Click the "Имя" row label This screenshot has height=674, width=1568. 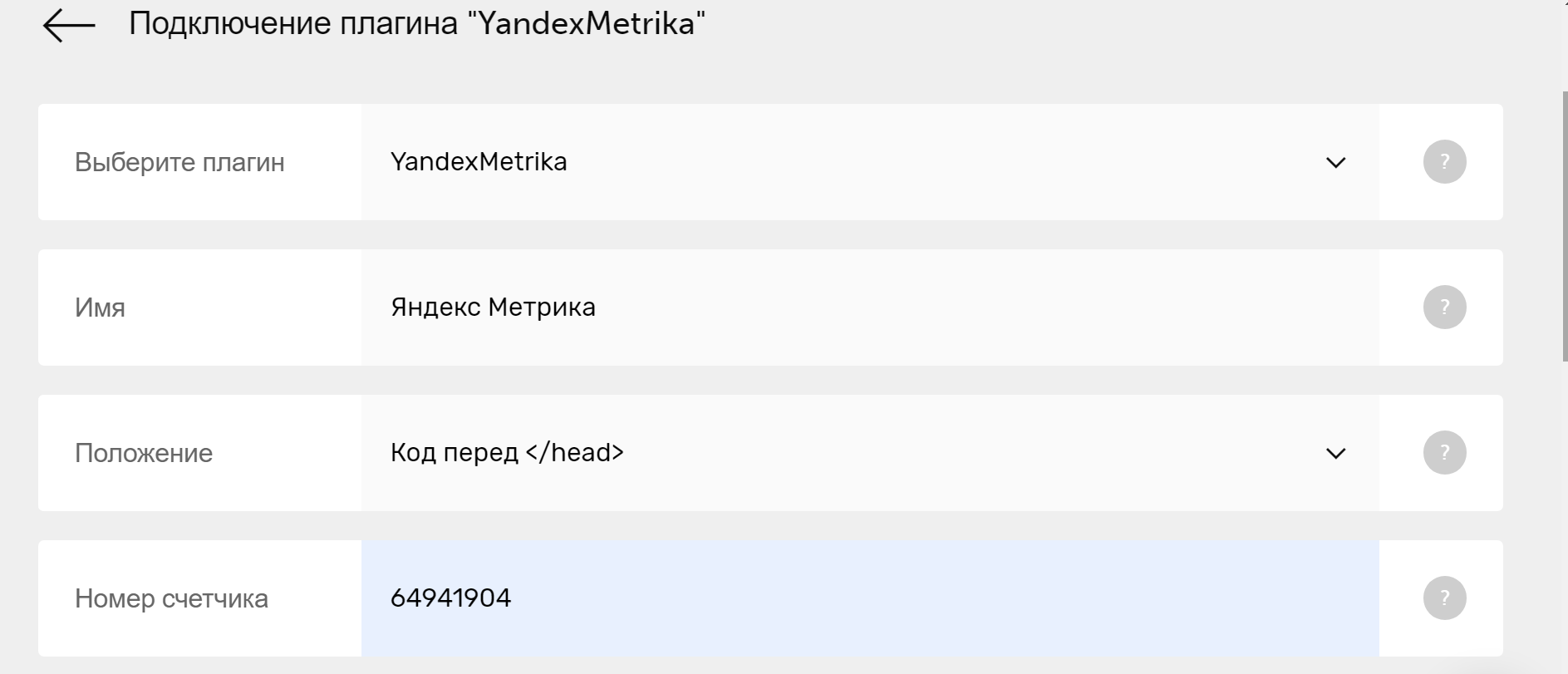coord(100,307)
